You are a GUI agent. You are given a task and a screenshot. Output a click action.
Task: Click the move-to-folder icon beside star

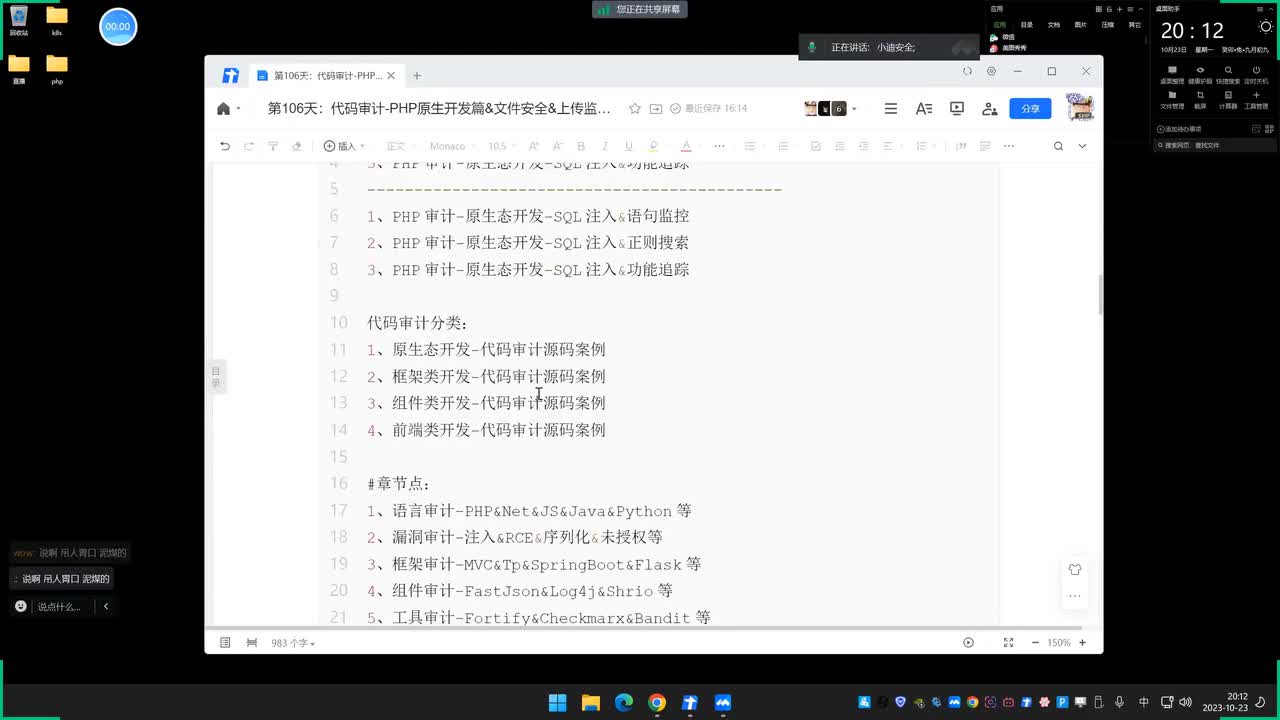click(656, 108)
